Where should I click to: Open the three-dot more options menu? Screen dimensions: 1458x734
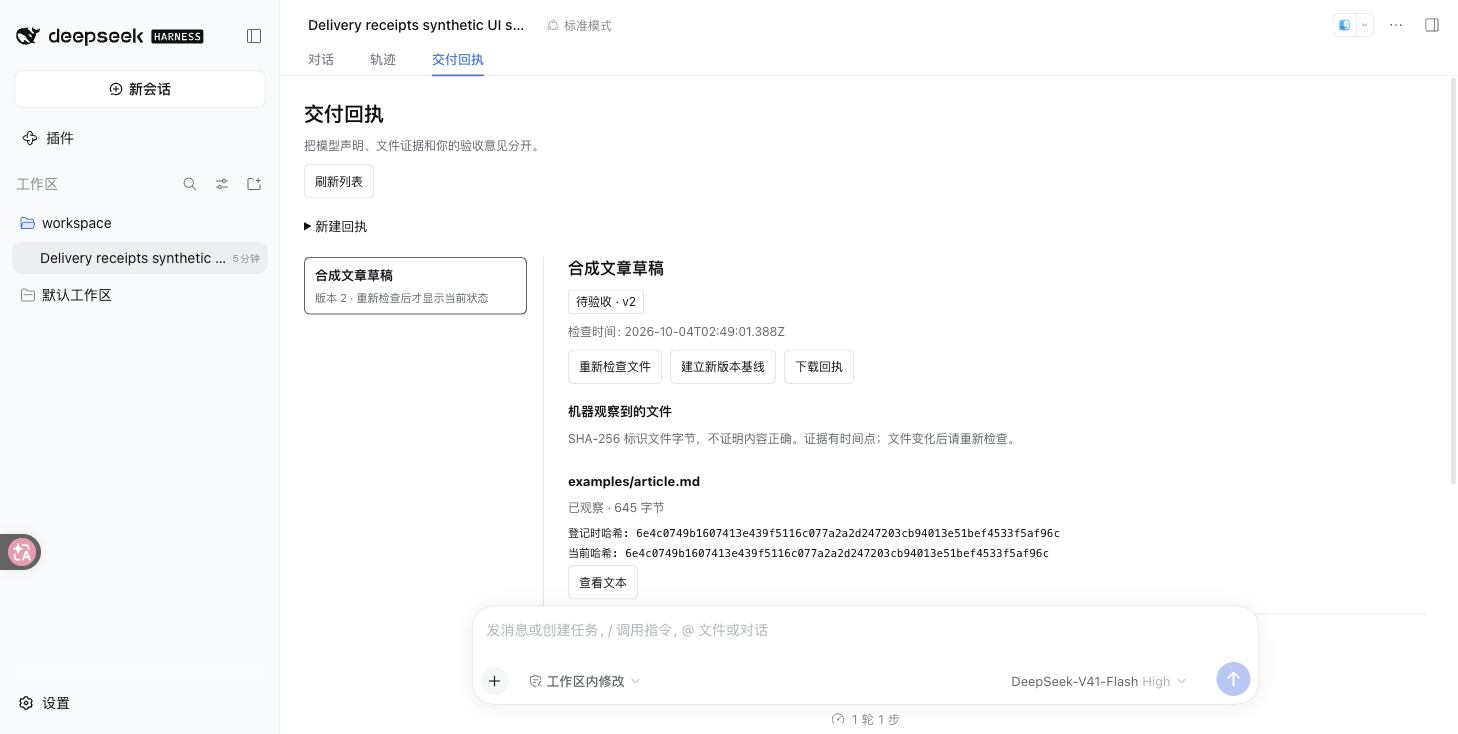1396,25
